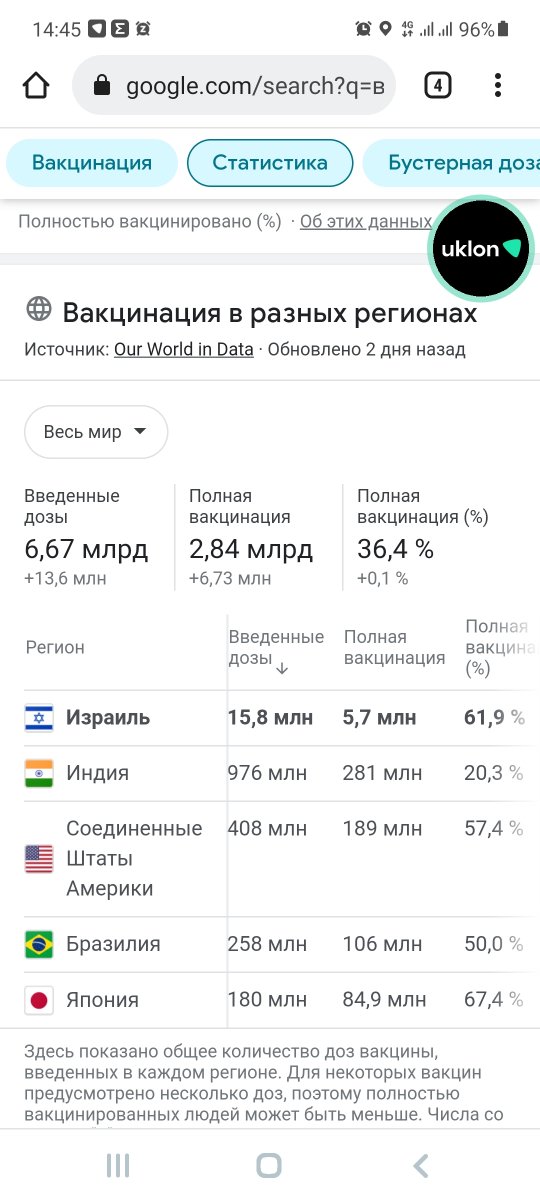The width and height of the screenshot is (540, 1200).
Task: Open the Об этих данных link
Action: [x=366, y=221]
